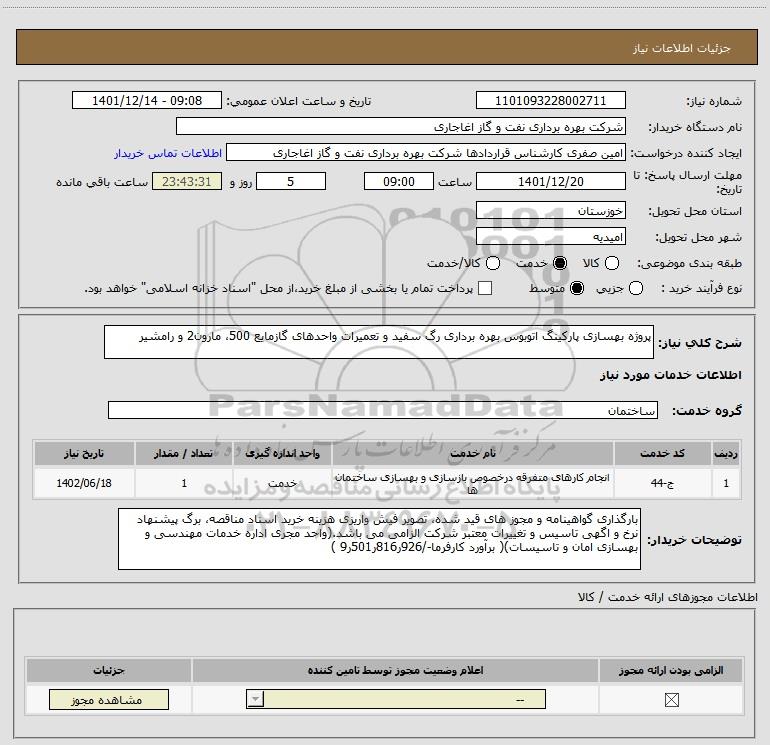Click the کد خدمت column header

point(662,453)
